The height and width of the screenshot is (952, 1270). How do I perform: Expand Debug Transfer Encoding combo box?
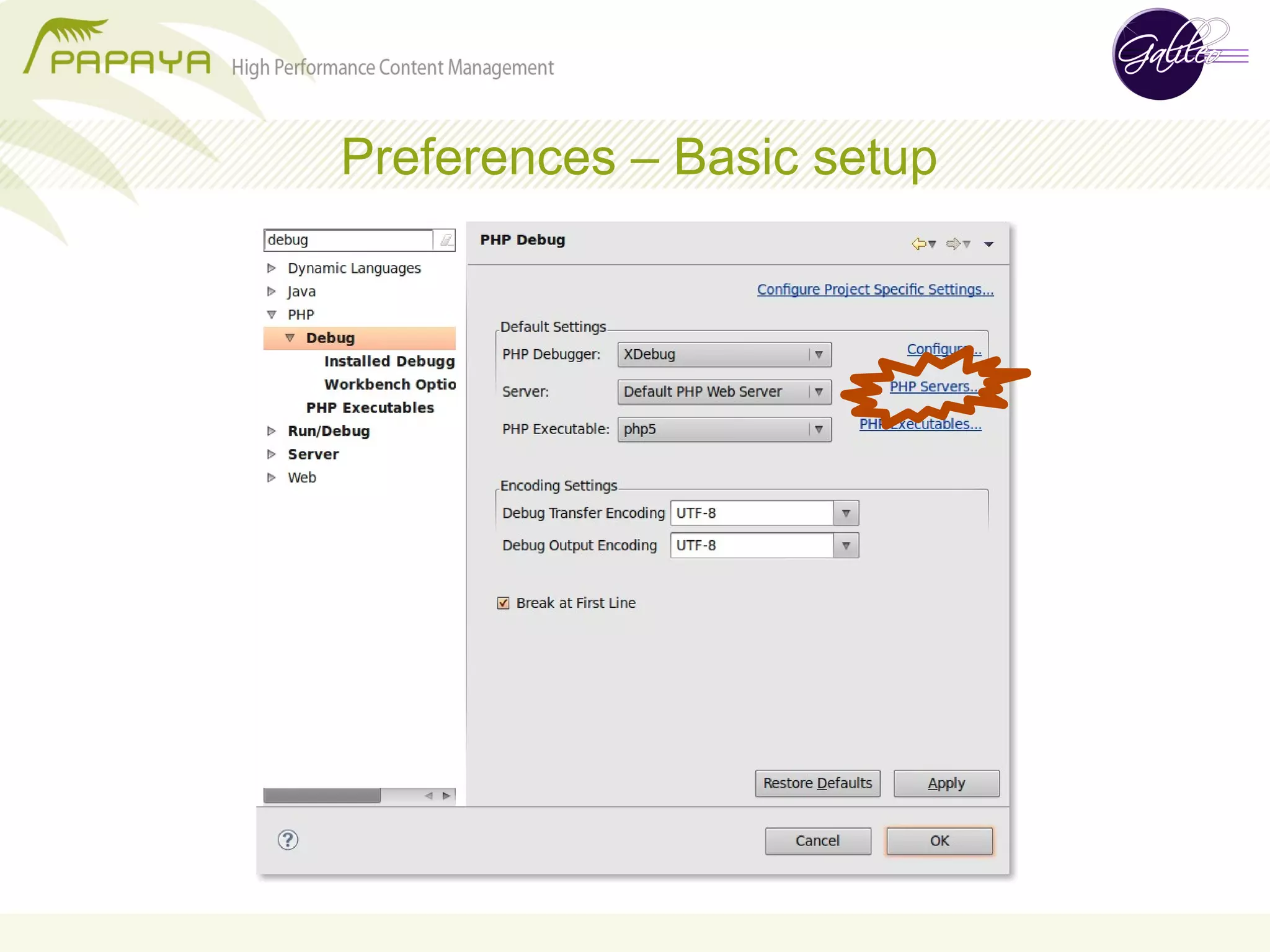[846, 514]
